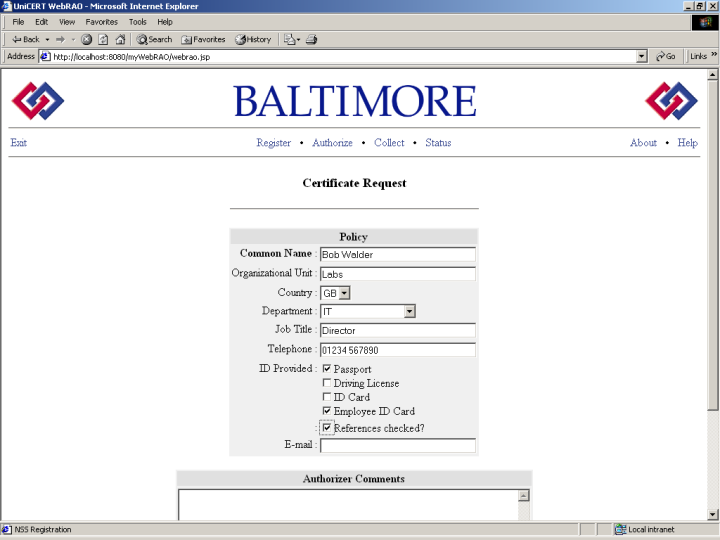This screenshot has height=540, width=720.
Task: Click the Back arrow toolbar button
Action: (25, 39)
